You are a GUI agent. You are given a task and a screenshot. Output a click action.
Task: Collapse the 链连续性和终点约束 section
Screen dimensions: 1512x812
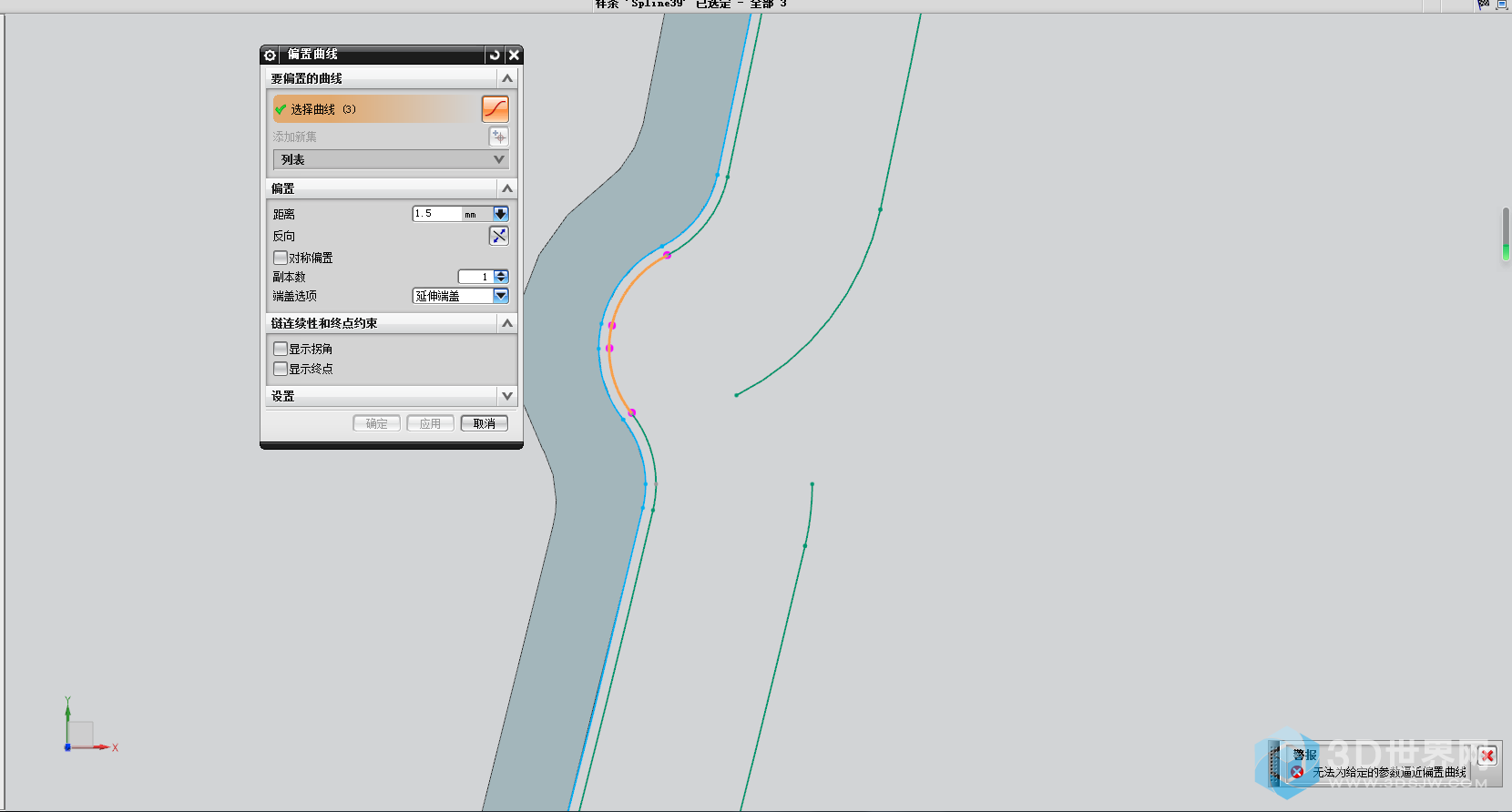click(x=507, y=323)
